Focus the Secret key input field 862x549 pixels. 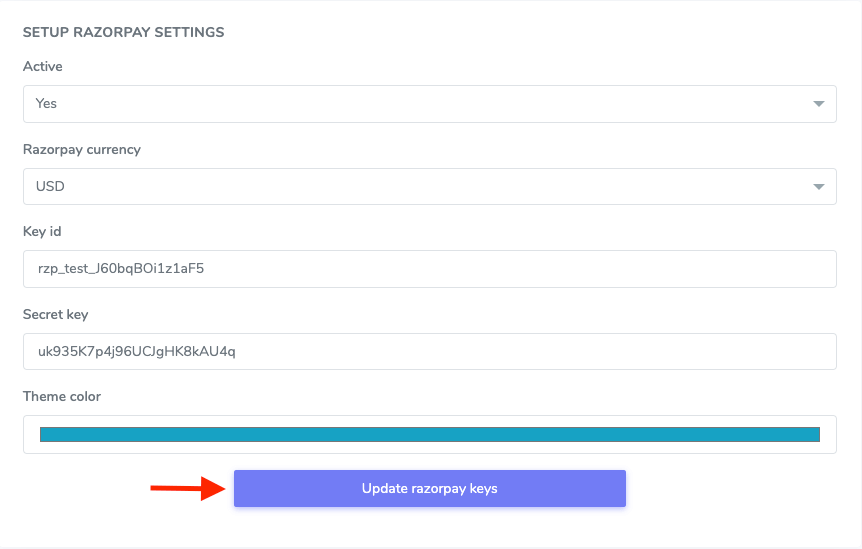(500, 351)
